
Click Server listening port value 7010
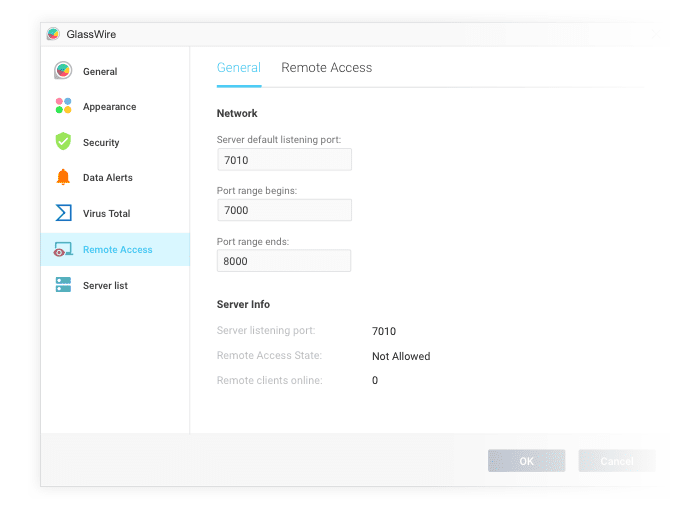point(384,331)
